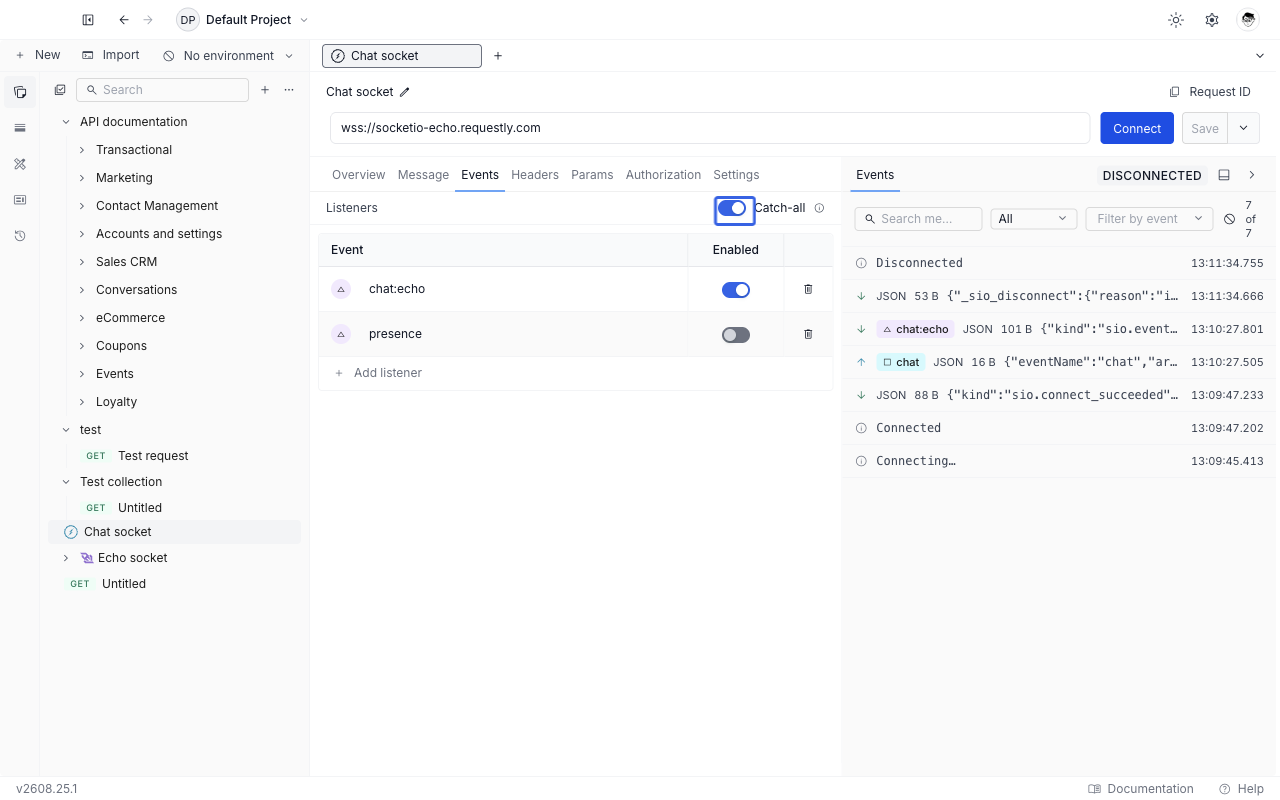1280x800 pixels.
Task: Click the collections Search field
Action: (162, 90)
